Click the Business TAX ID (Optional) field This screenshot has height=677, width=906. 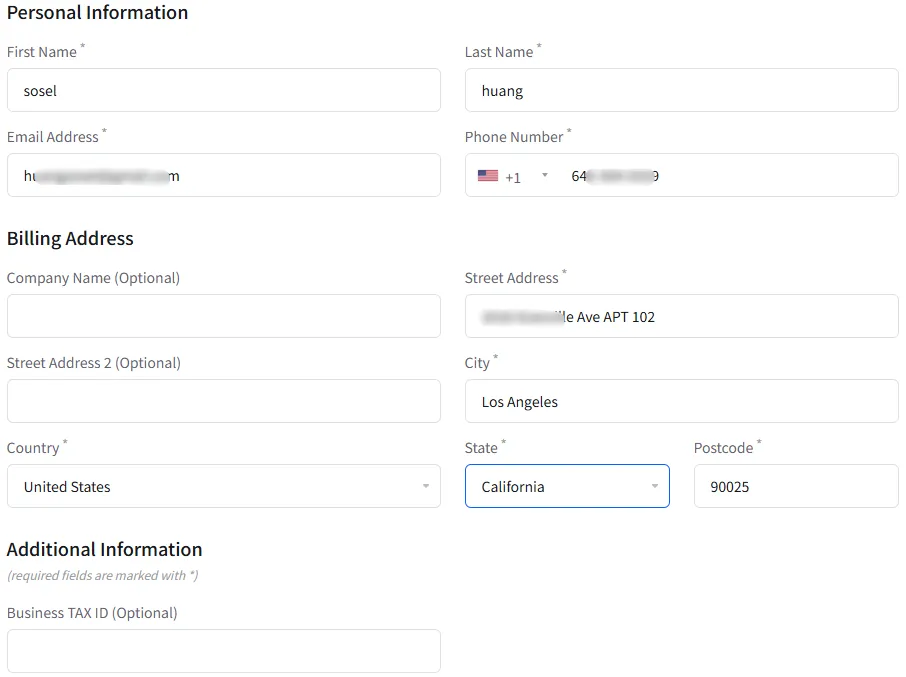(224, 651)
